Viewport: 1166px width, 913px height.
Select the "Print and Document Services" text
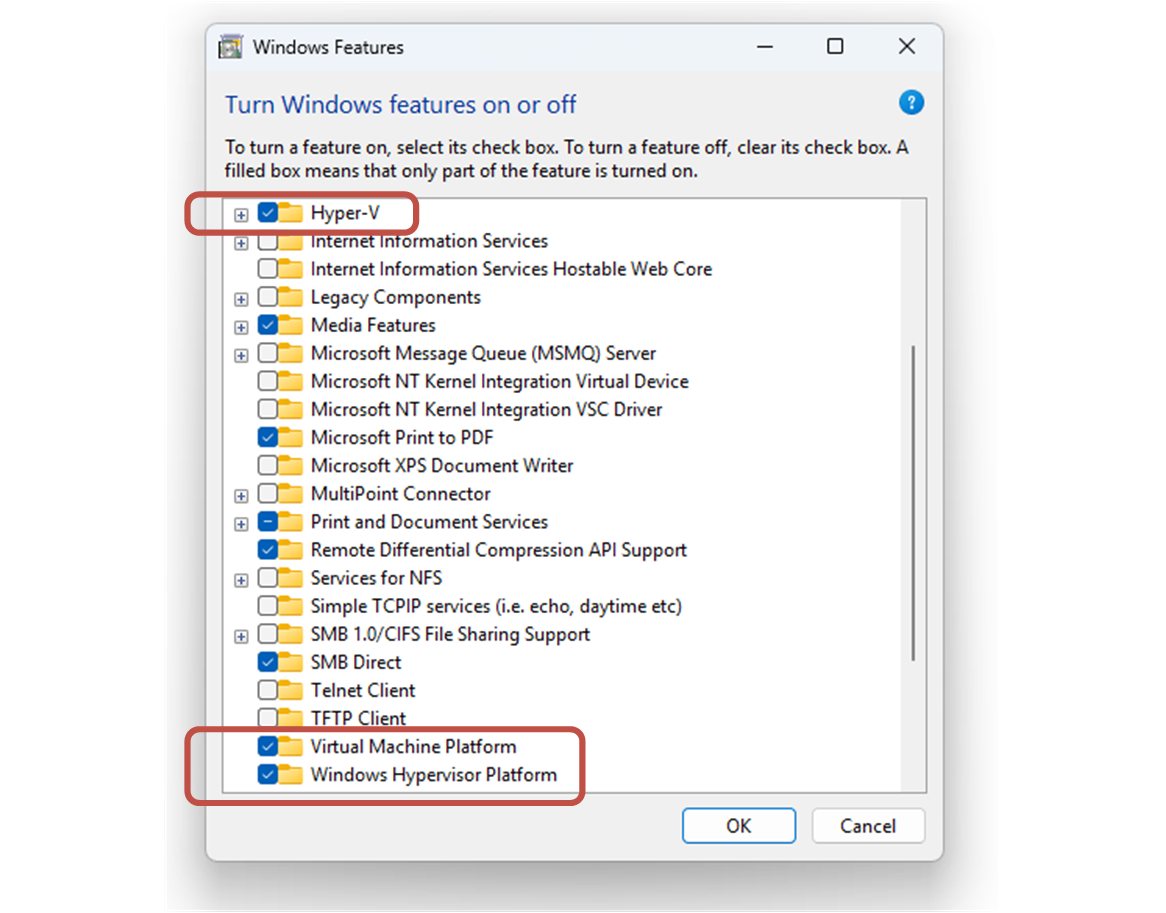coord(429,522)
